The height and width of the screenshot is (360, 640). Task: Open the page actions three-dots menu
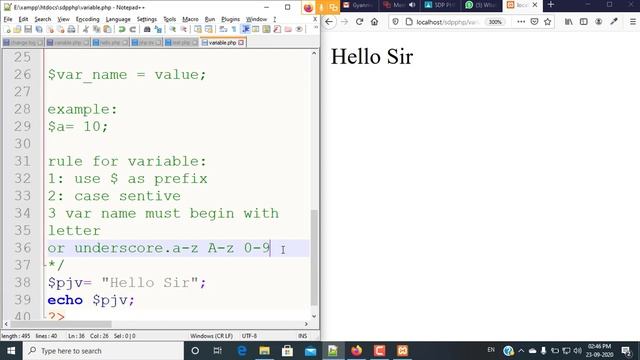pyautogui.click(x=521, y=22)
